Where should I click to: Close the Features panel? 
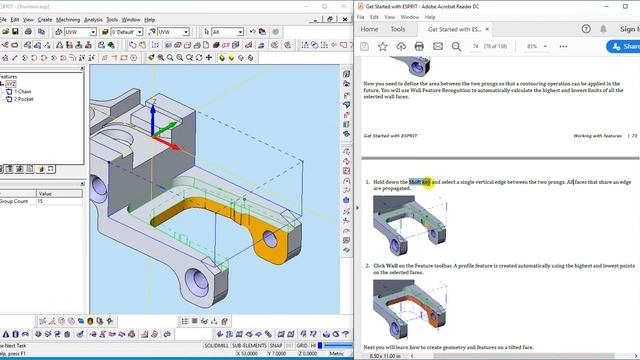tap(82, 68)
